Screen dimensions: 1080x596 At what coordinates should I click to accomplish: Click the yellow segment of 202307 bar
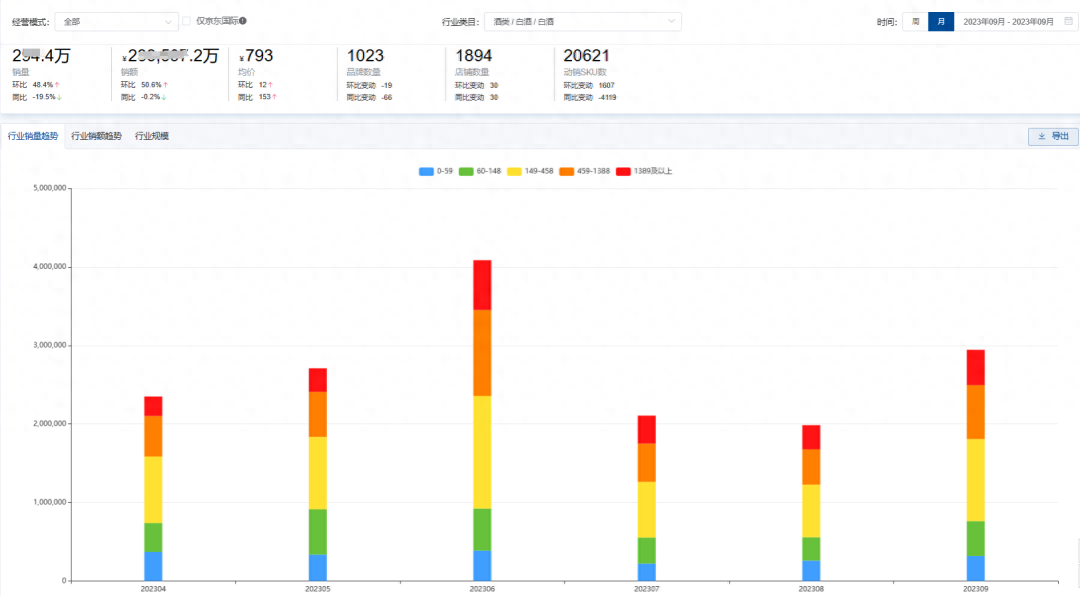(x=647, y=510)
